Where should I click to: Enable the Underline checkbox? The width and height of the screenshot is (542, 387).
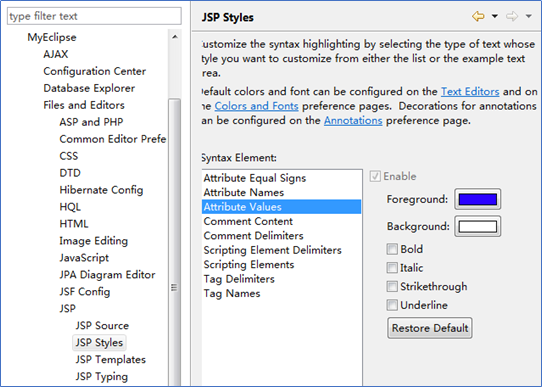coord(392,305)
